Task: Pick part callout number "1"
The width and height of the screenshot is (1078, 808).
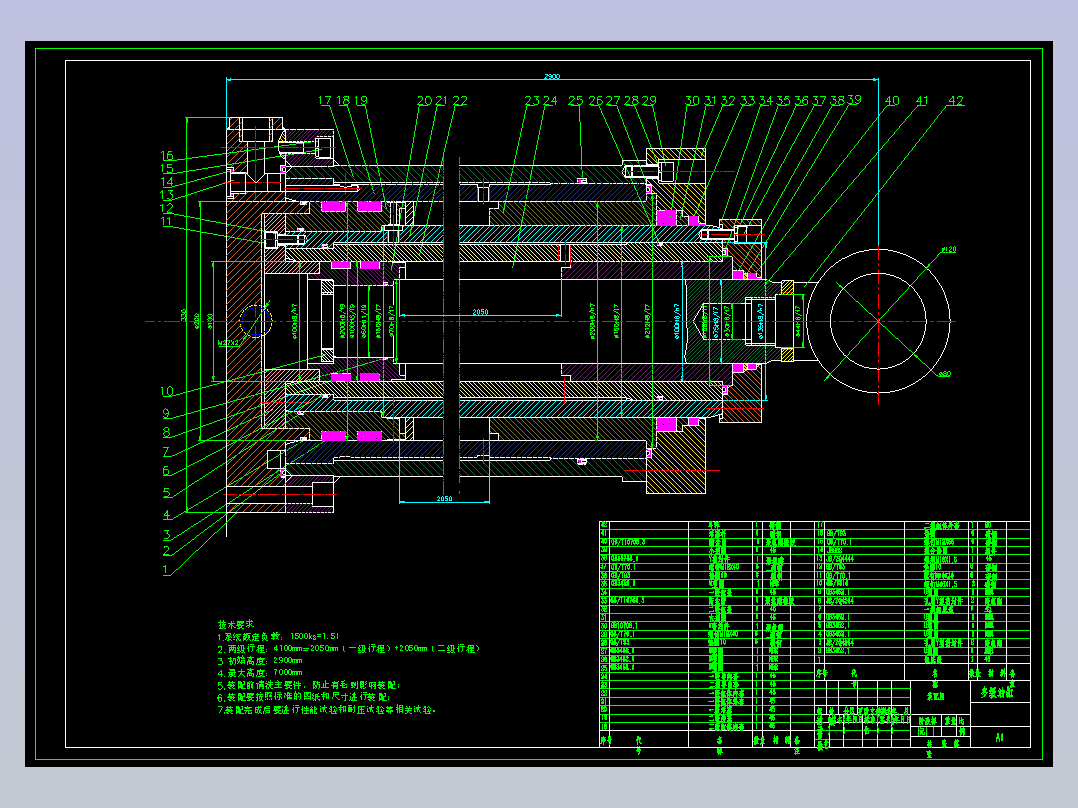Action: pyautogui.click(x=165, y=570)
